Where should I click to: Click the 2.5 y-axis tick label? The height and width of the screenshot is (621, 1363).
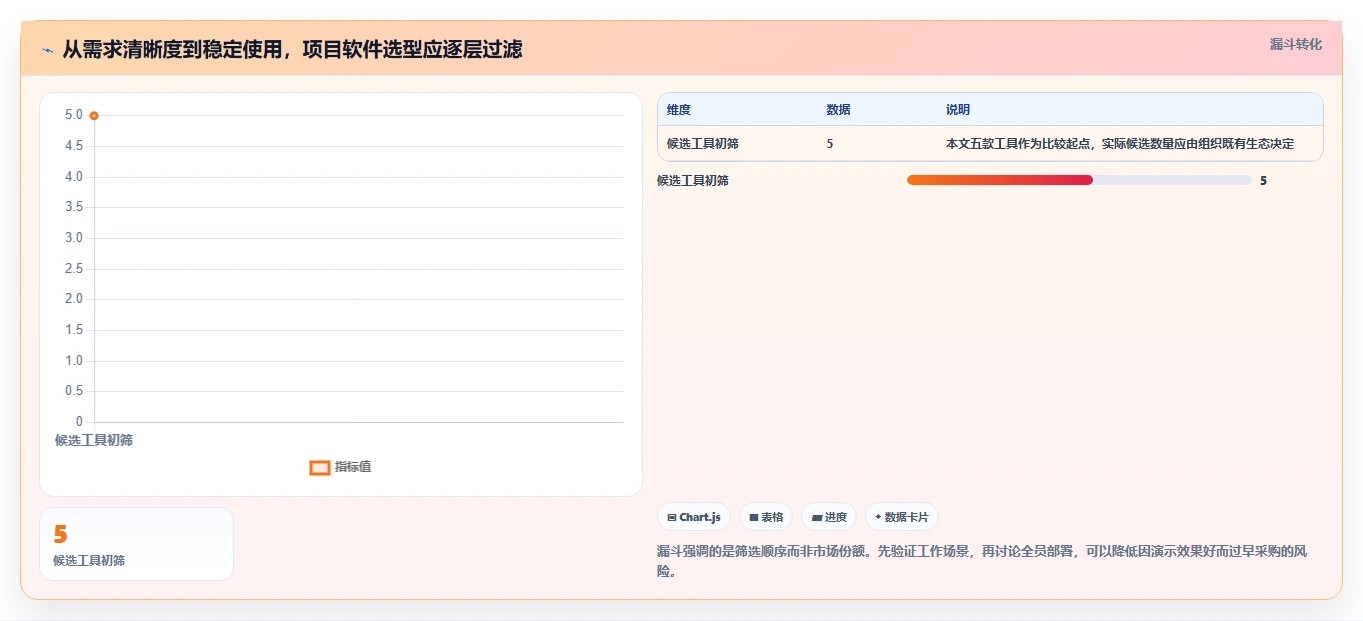coord(73,269)
